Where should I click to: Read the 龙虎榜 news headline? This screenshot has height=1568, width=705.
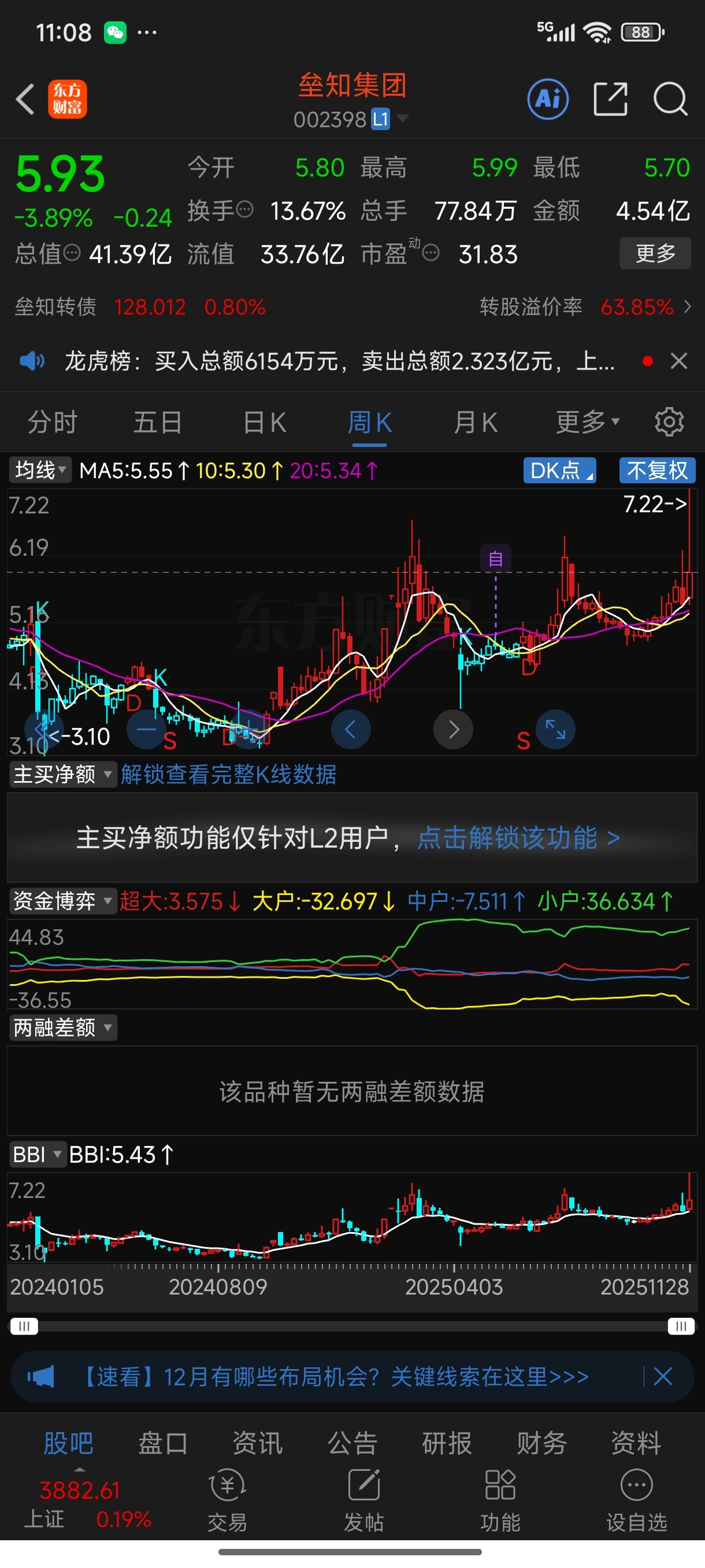point(339,361)
